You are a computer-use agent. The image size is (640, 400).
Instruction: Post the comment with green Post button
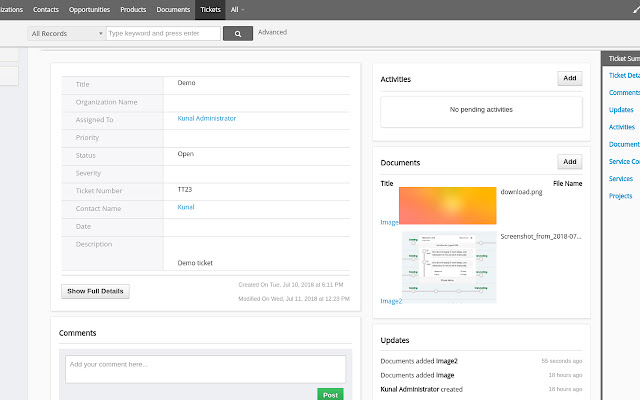point(330,394)
